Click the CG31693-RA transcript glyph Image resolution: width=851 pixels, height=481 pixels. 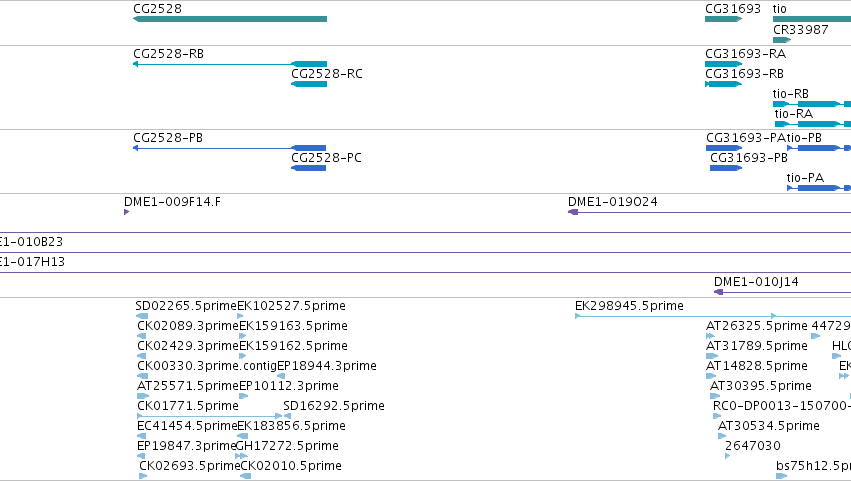pyautogui.click(x=723, y=64)
